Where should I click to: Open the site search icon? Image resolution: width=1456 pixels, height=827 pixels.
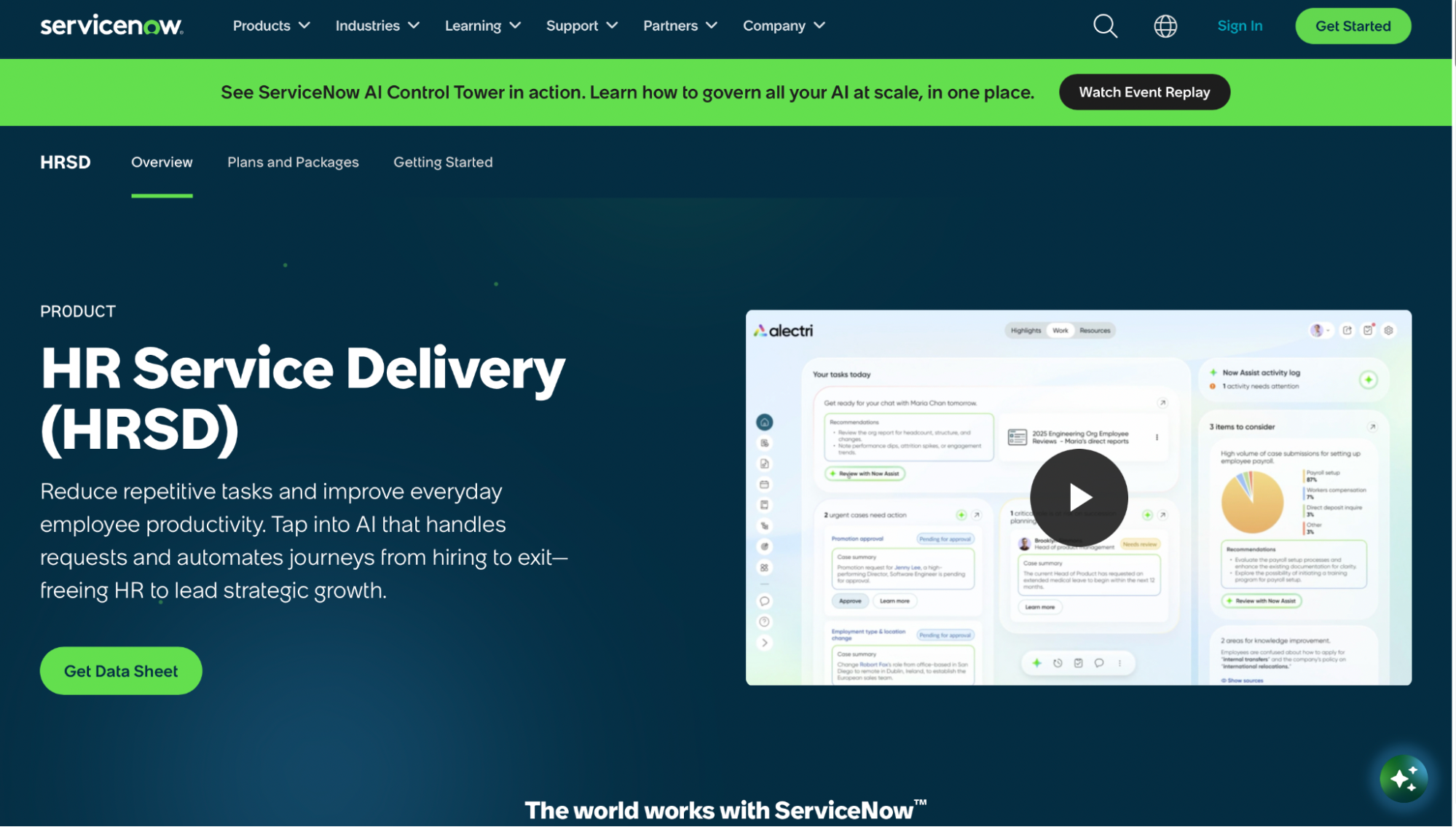1105,26
